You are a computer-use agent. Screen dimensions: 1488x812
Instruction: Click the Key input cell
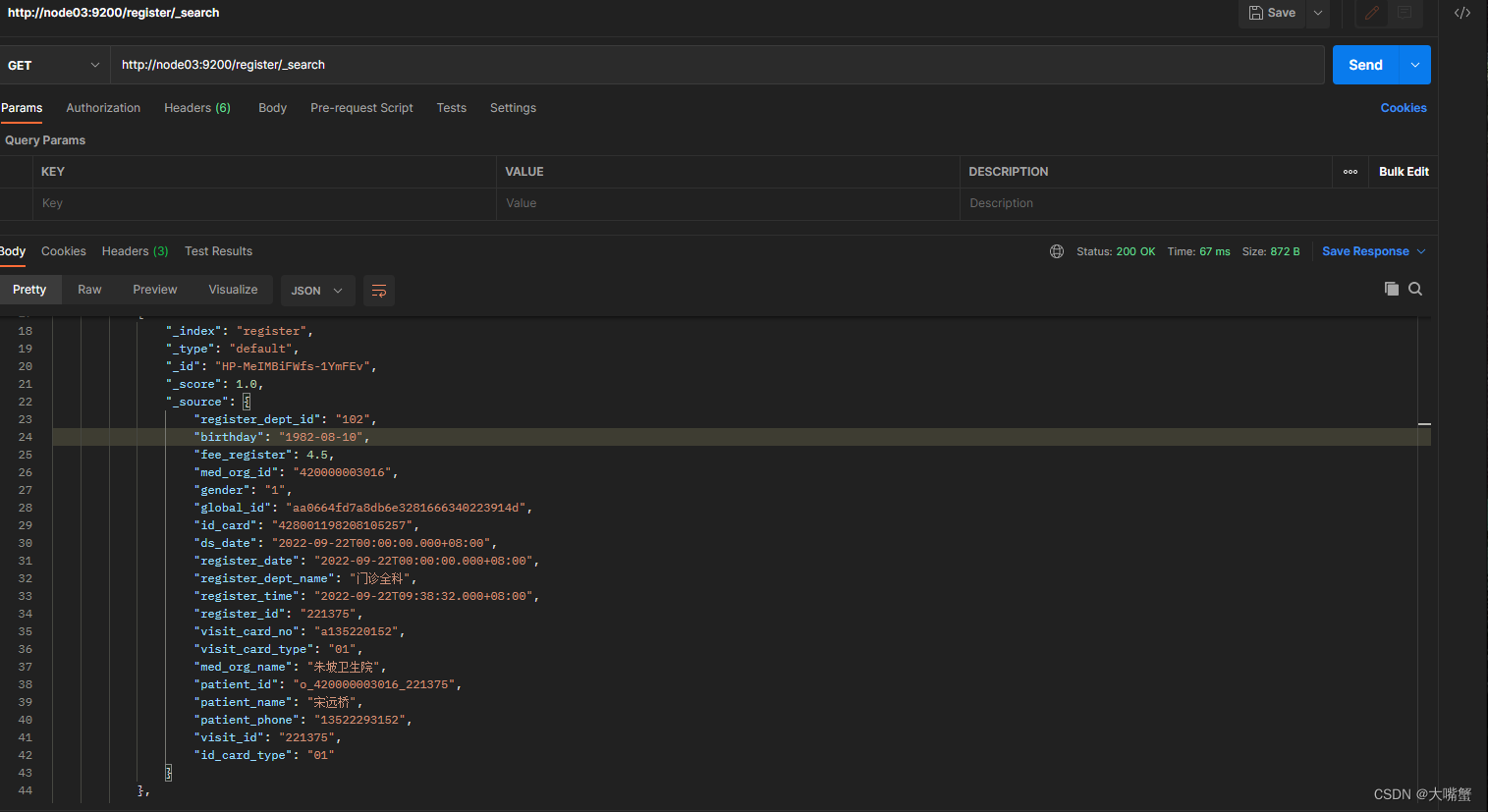click(x=265, y=203)
